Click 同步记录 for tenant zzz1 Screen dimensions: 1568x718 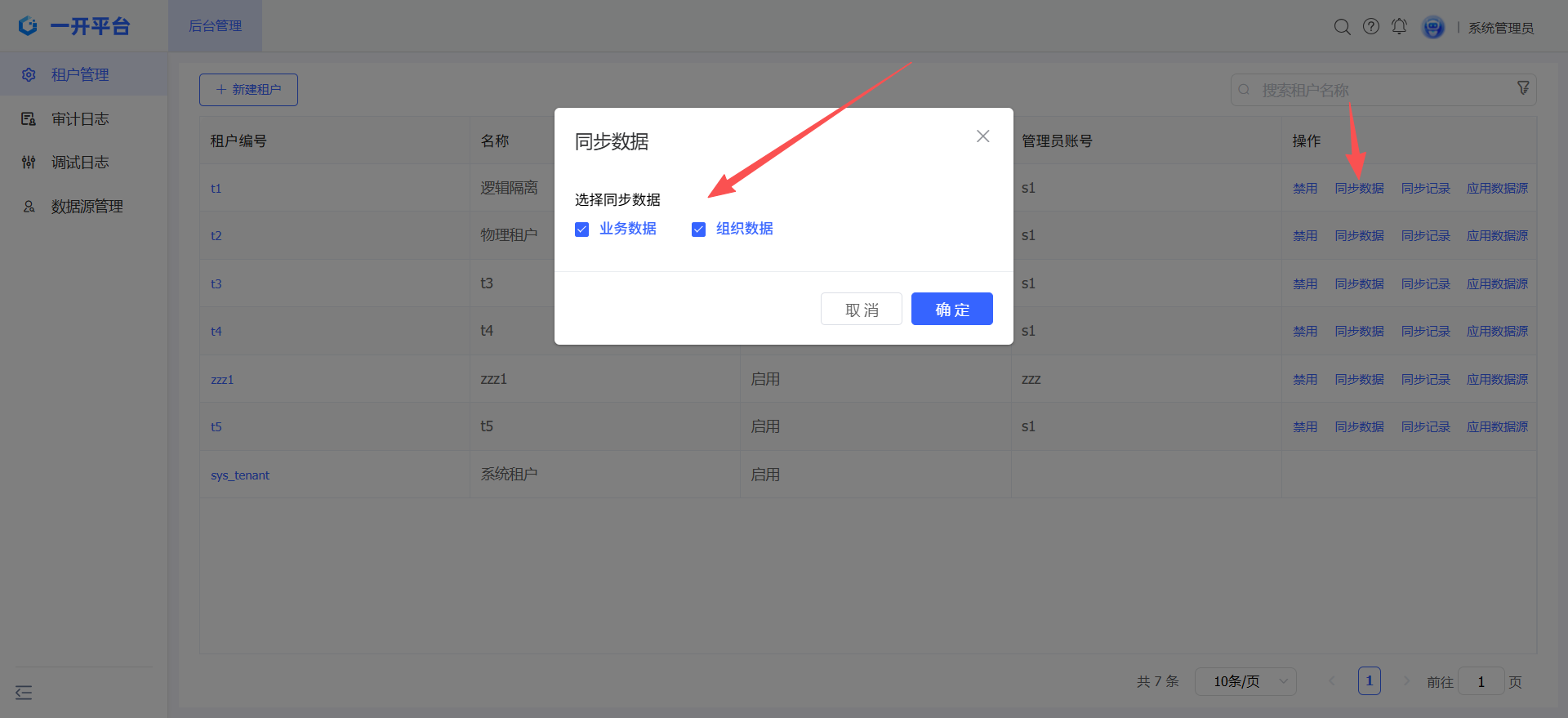click(x=1426, y=380)
